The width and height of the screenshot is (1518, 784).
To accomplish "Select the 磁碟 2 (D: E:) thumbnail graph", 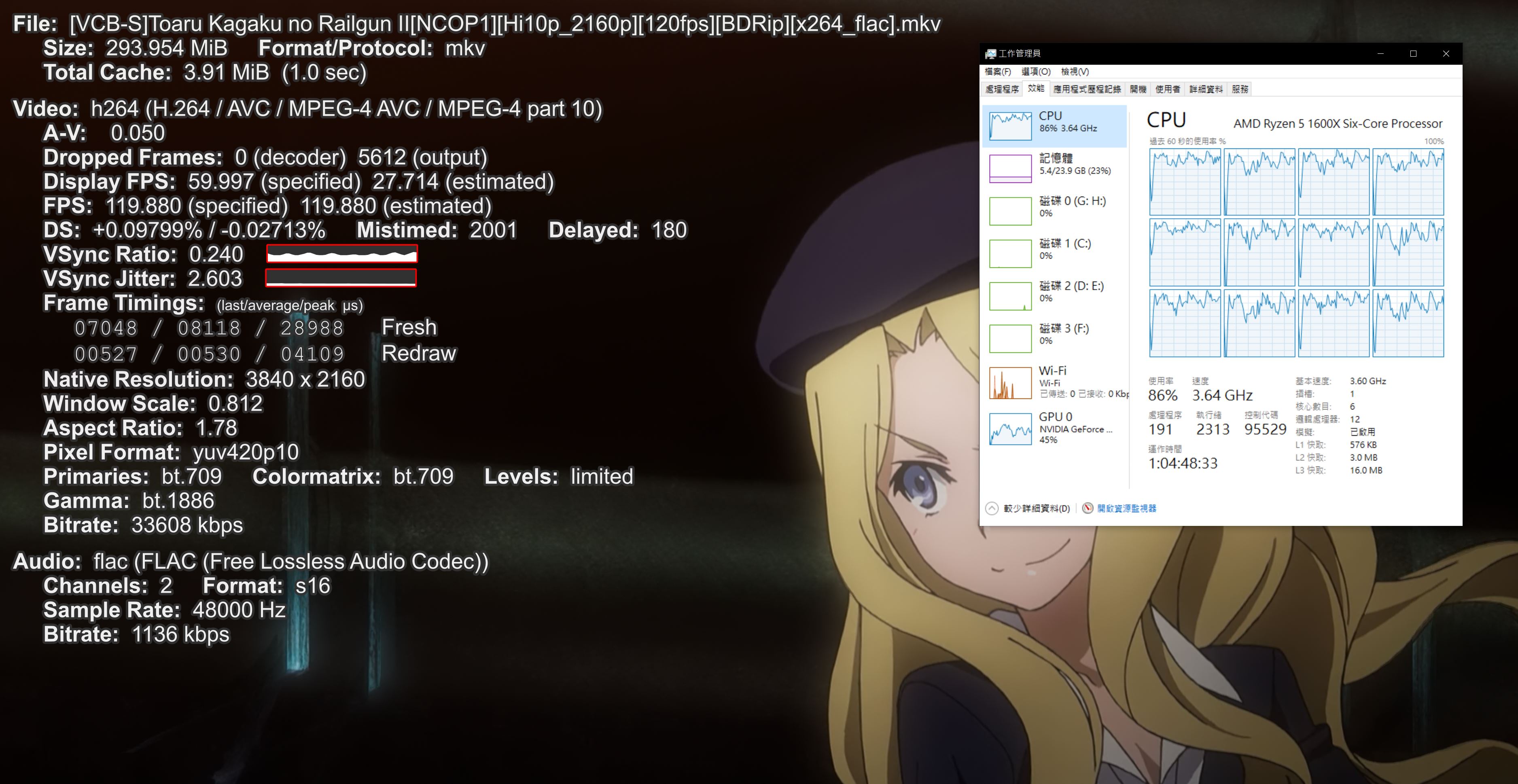I will click(1010, 296).
